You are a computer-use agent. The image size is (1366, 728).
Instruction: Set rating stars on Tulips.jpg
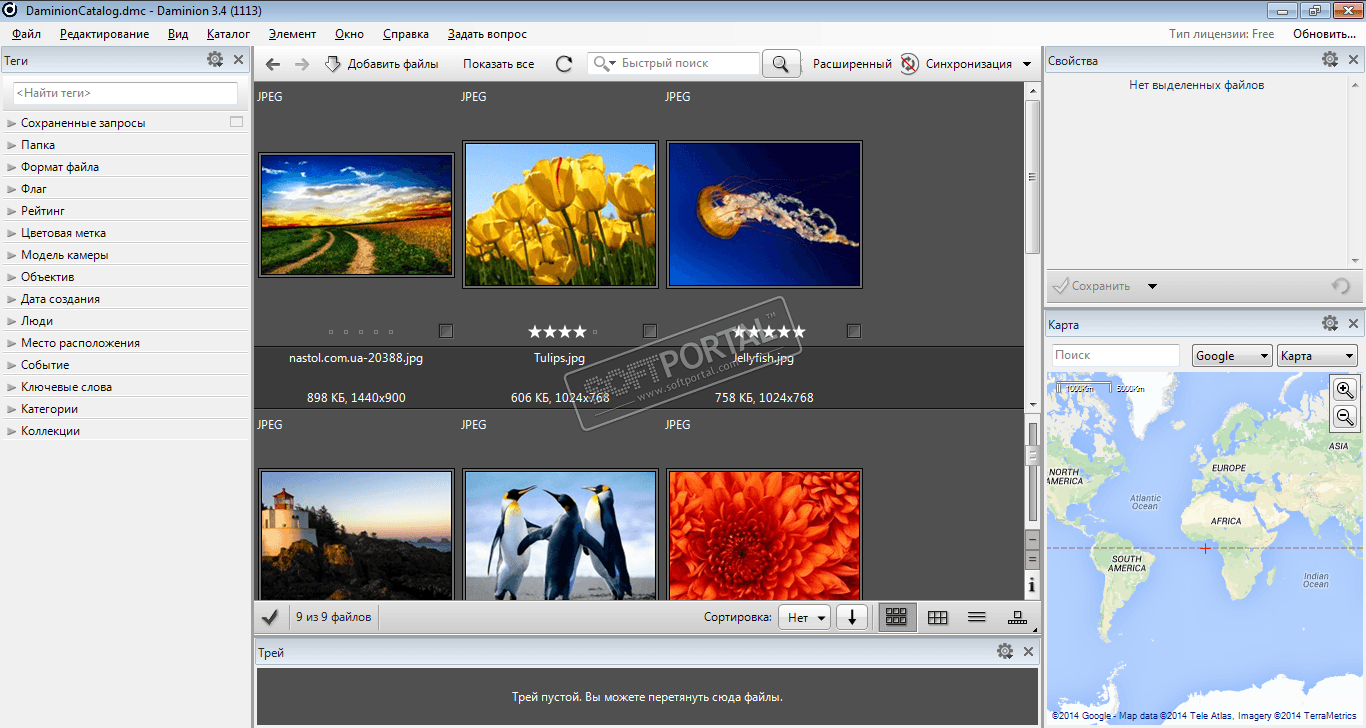563,331
